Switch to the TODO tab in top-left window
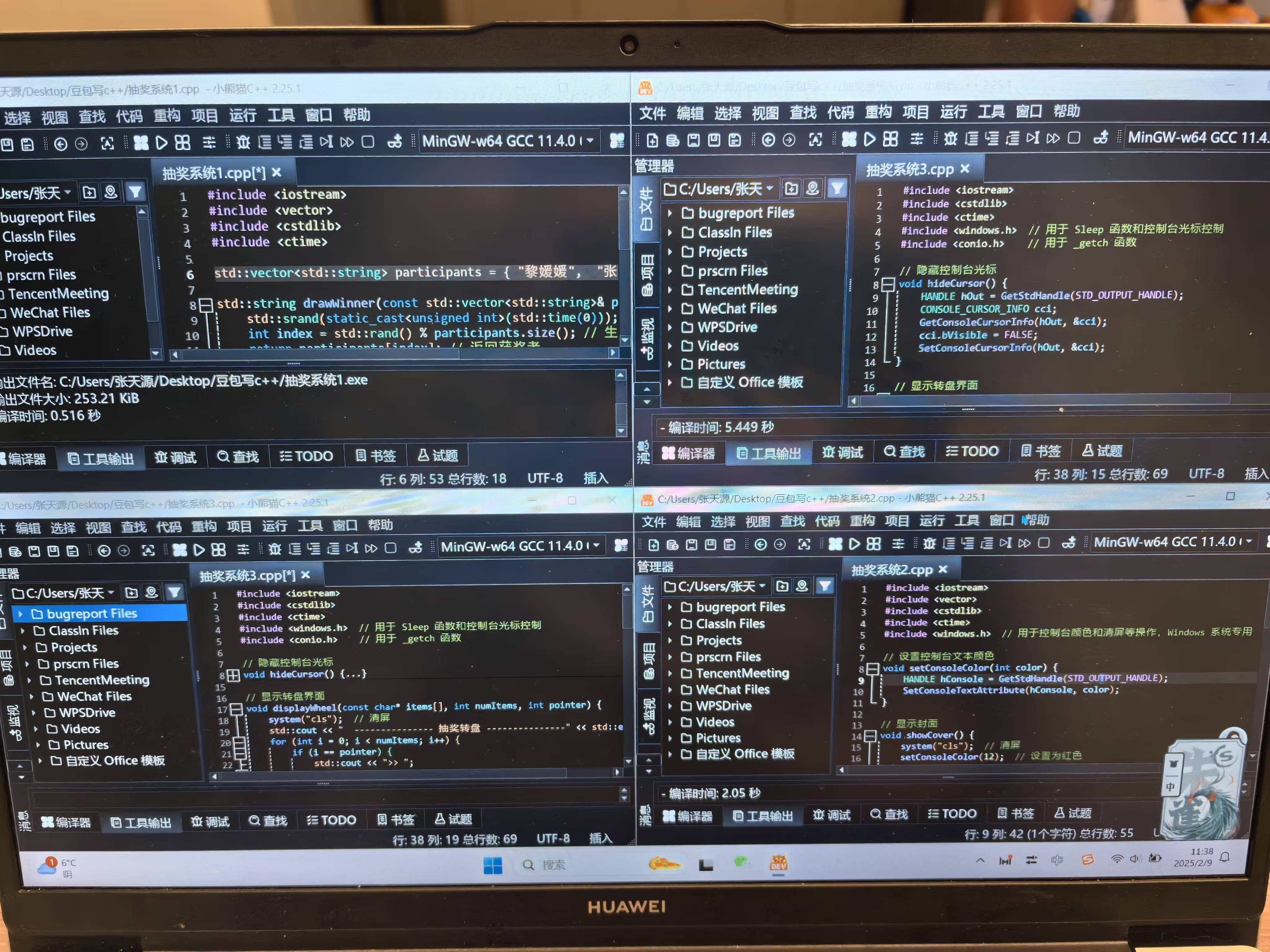 tap(307, 456)
